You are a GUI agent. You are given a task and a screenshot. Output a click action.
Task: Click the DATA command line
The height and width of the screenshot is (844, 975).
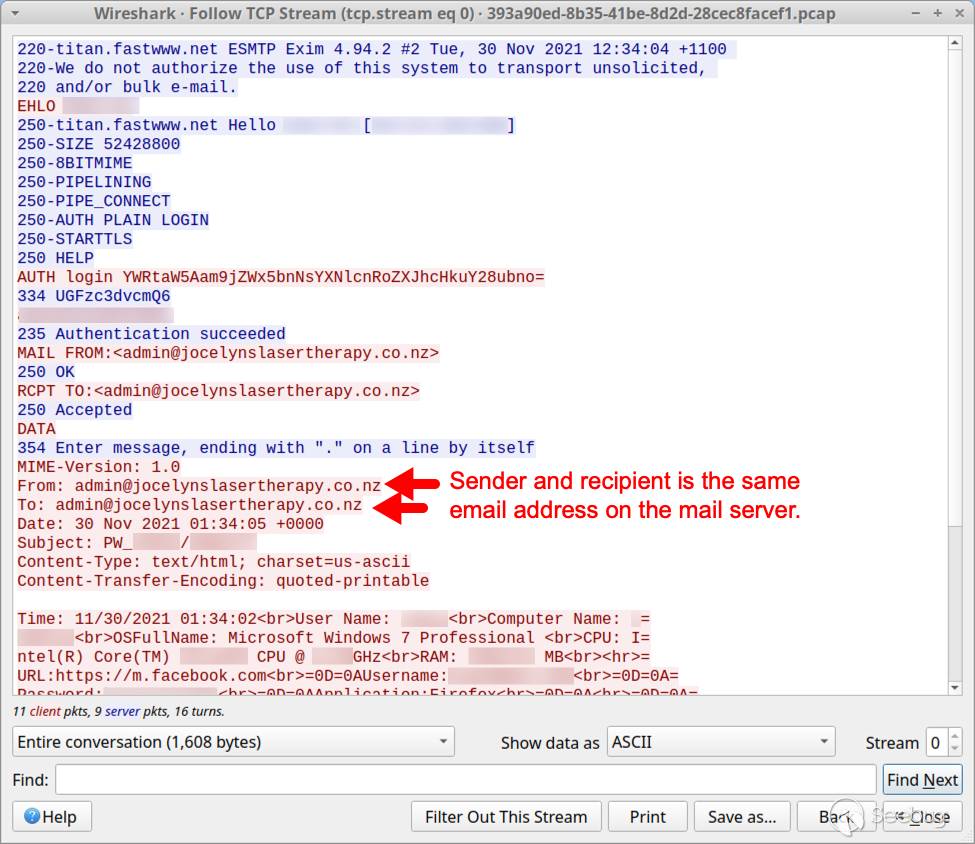tap(36, 429)
